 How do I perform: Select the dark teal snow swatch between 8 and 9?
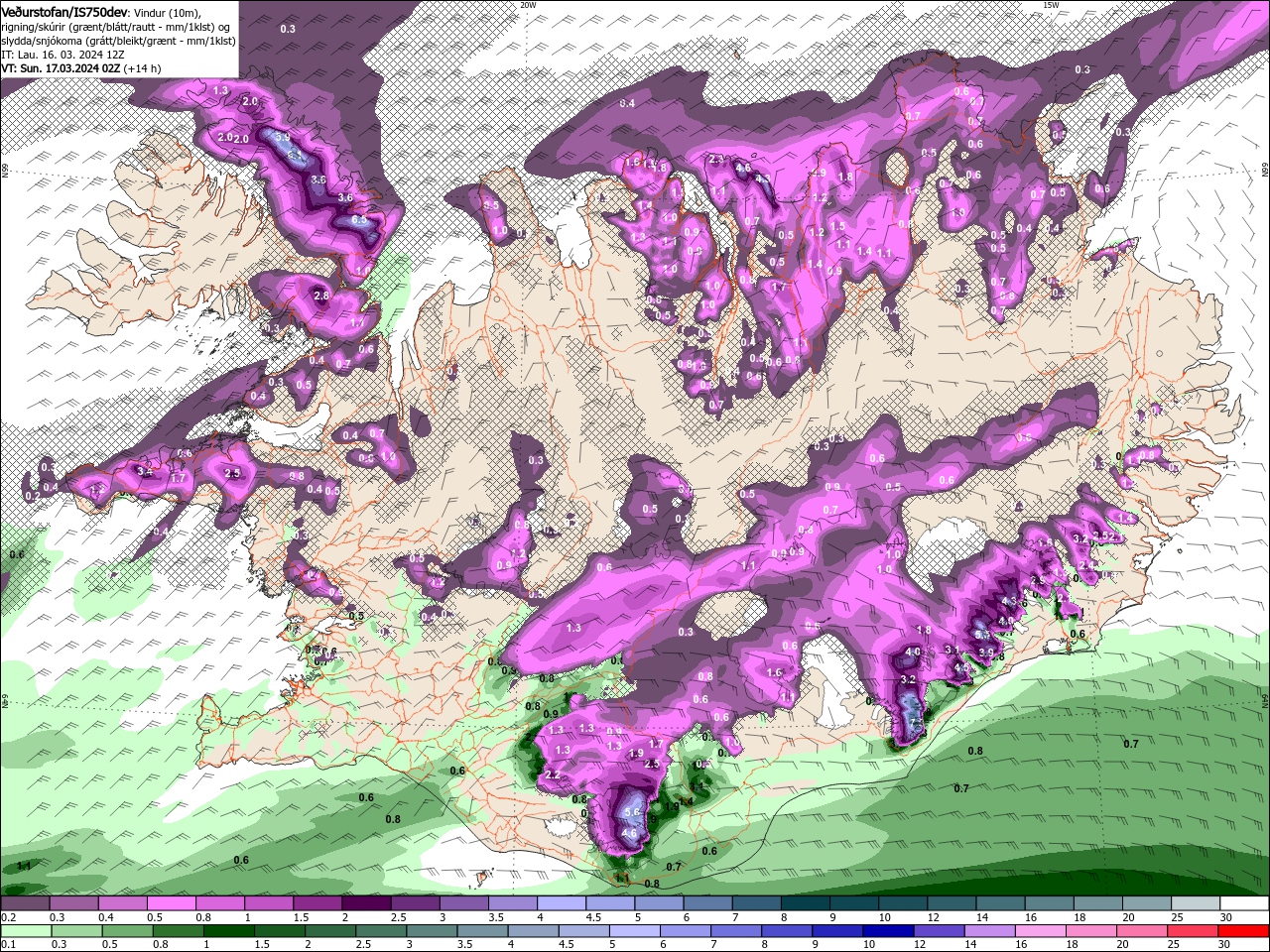[806, 903]
